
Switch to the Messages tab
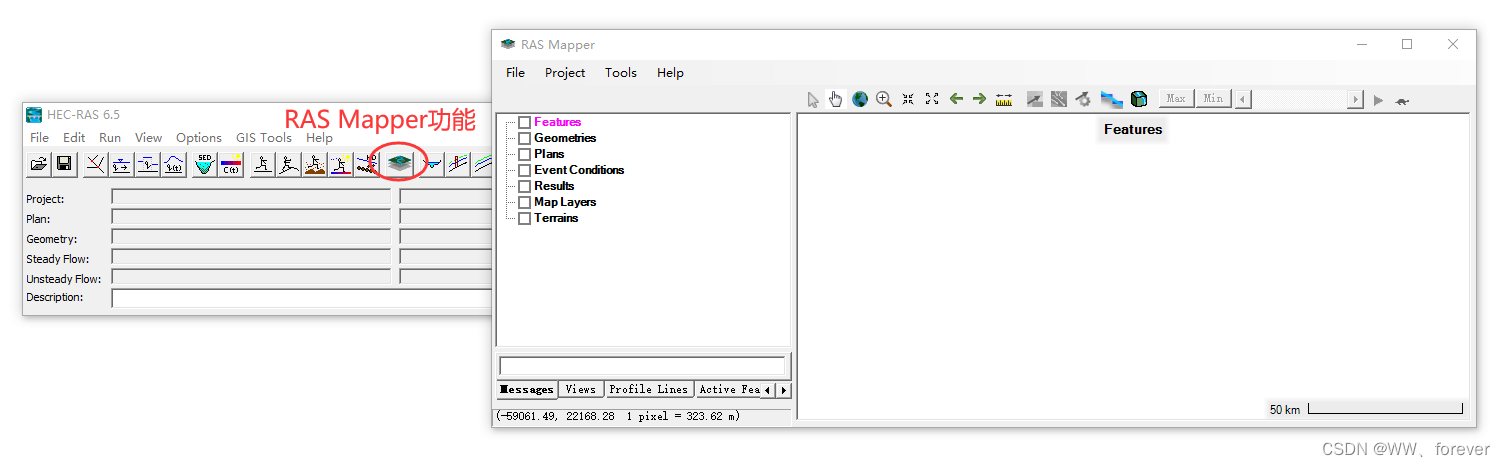coord(527,390)
